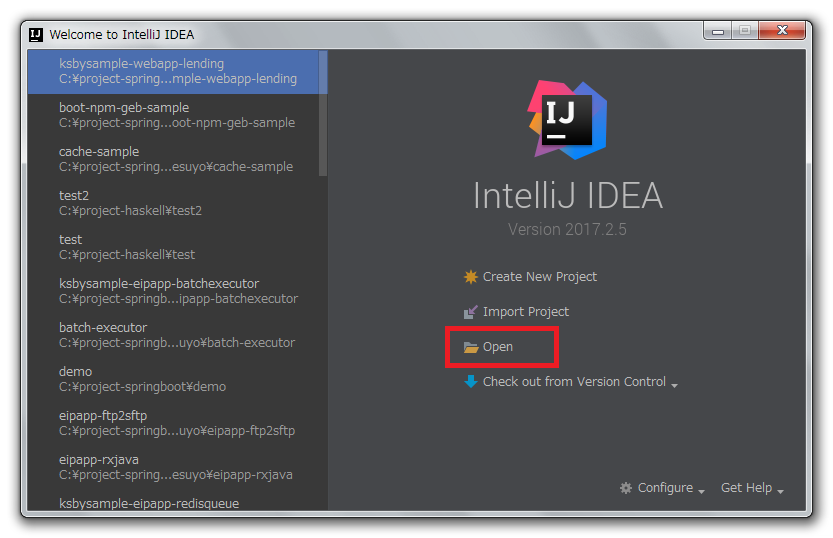Maximize the Welcome window

(x=745, y=30)
